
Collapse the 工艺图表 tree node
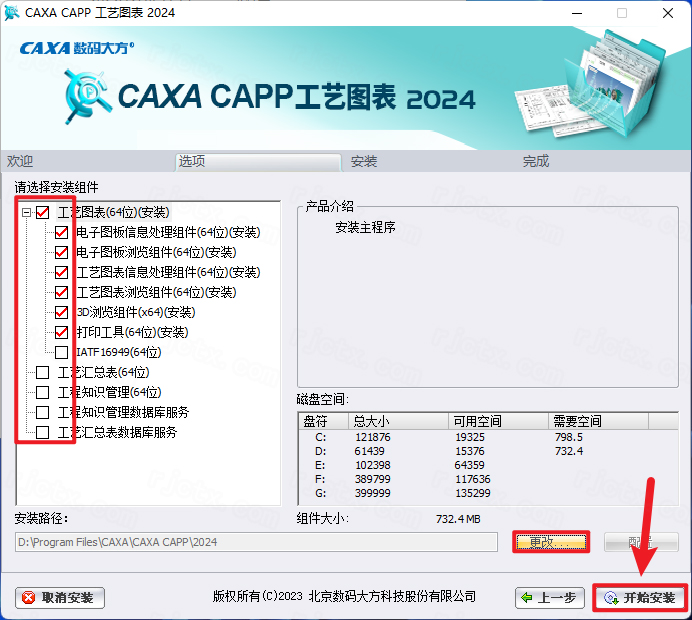click(x=25, y=212)
